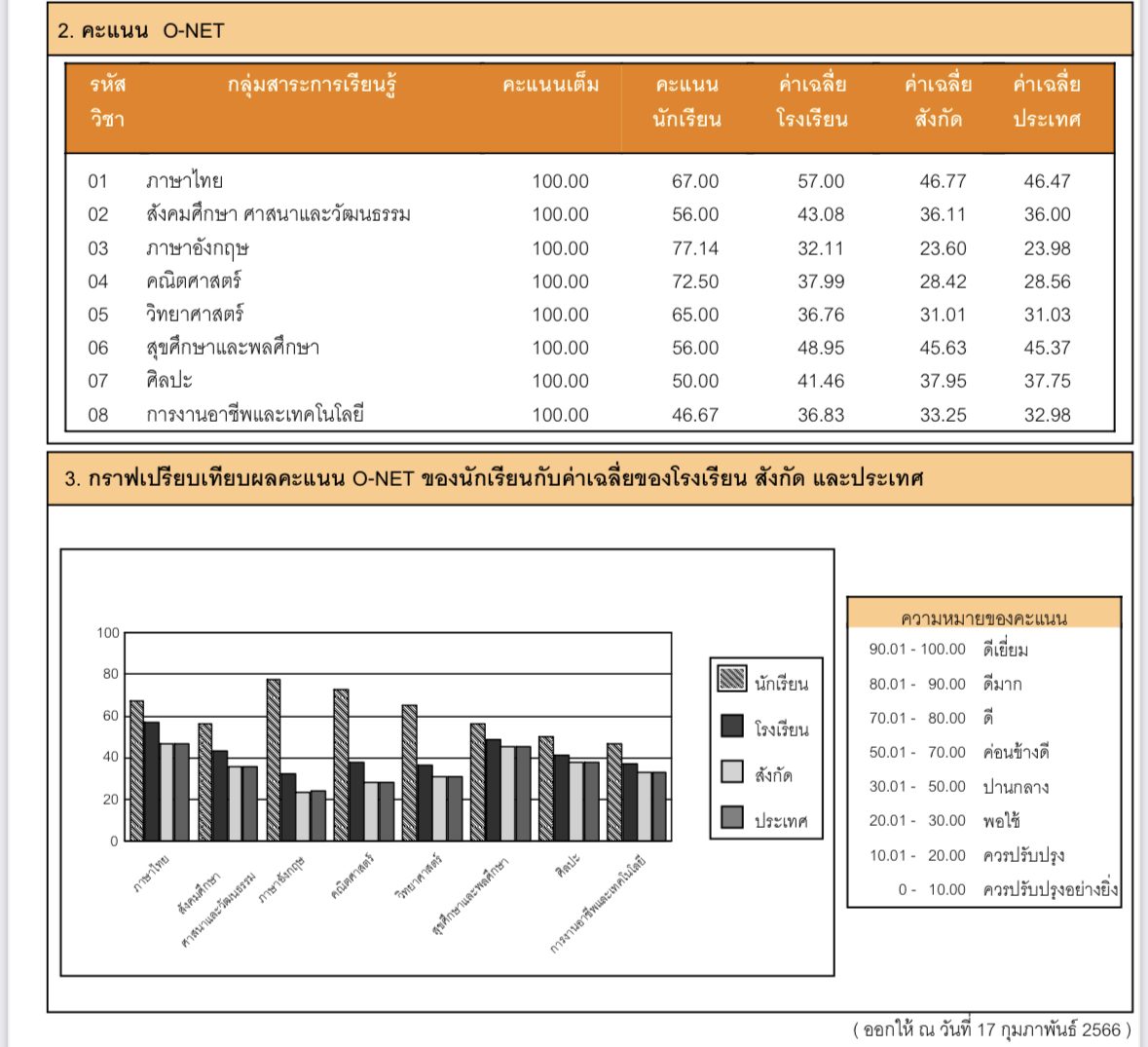The height and width of the screenshot is (1047, 1148).
Task: Click the 'ค่าเฉลี่ยโรงเรียน' column header
Action: click(813, 101)
